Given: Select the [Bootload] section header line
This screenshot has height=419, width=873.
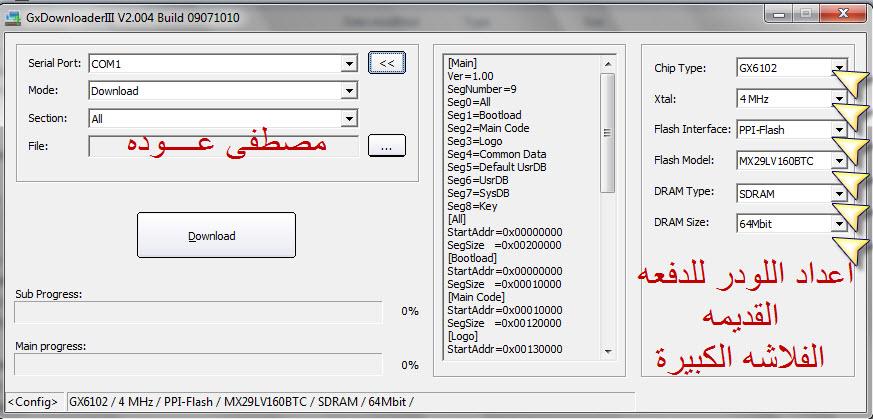Looking at the screenshot, I should tap(472, 258).
